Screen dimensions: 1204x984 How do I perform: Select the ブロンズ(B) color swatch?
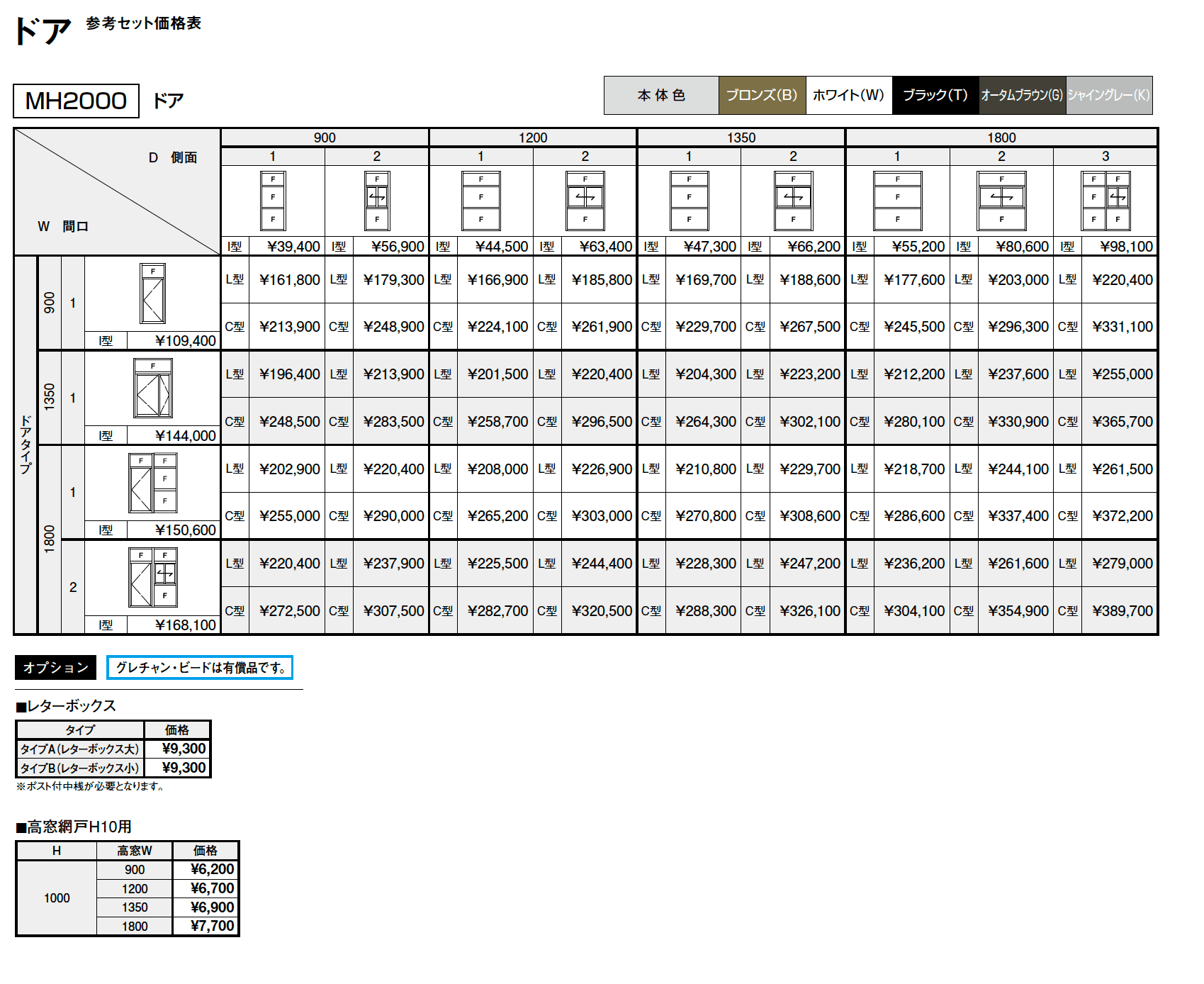pyautogui.click(x=762, y=95)
